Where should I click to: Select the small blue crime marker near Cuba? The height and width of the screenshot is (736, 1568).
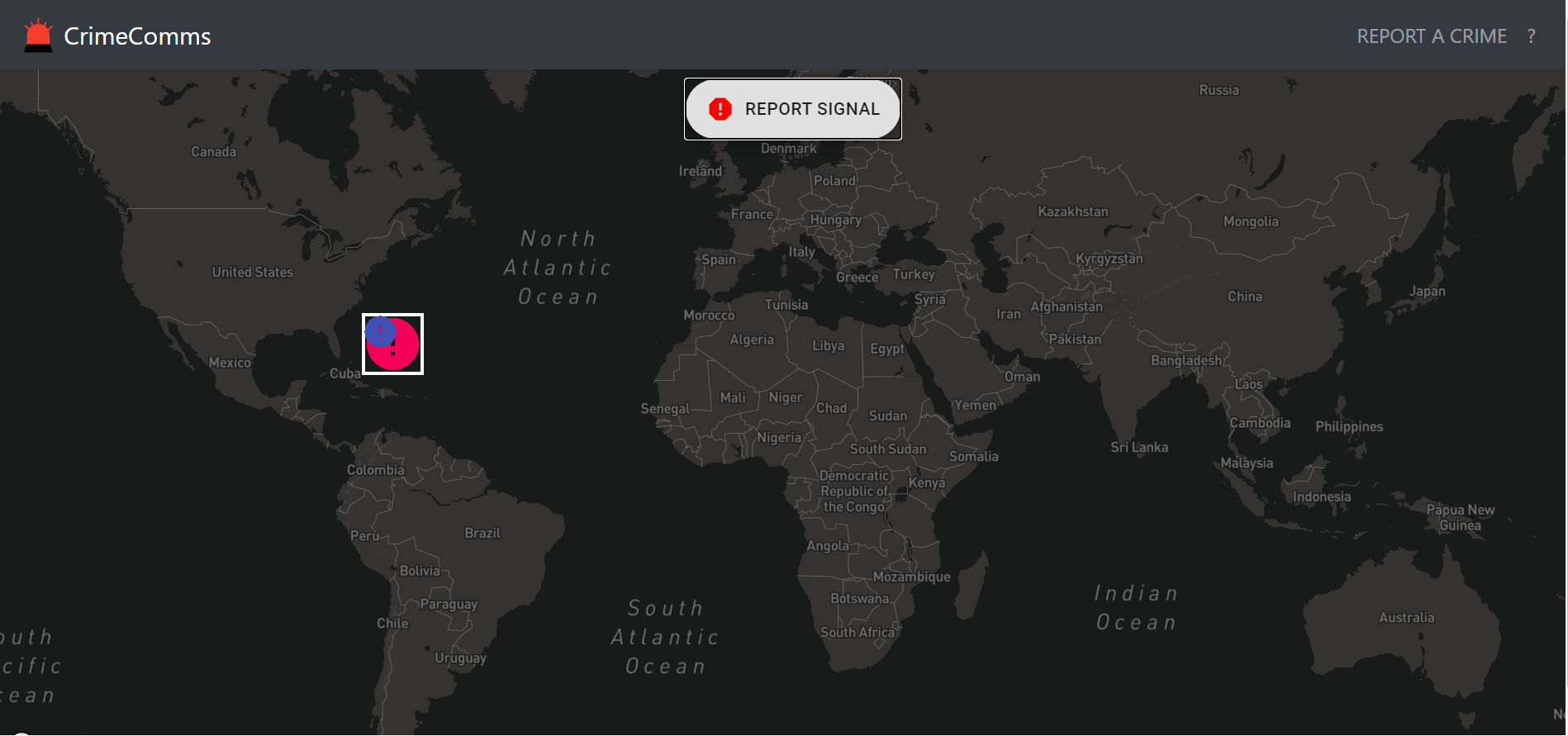tap(380, 331)
